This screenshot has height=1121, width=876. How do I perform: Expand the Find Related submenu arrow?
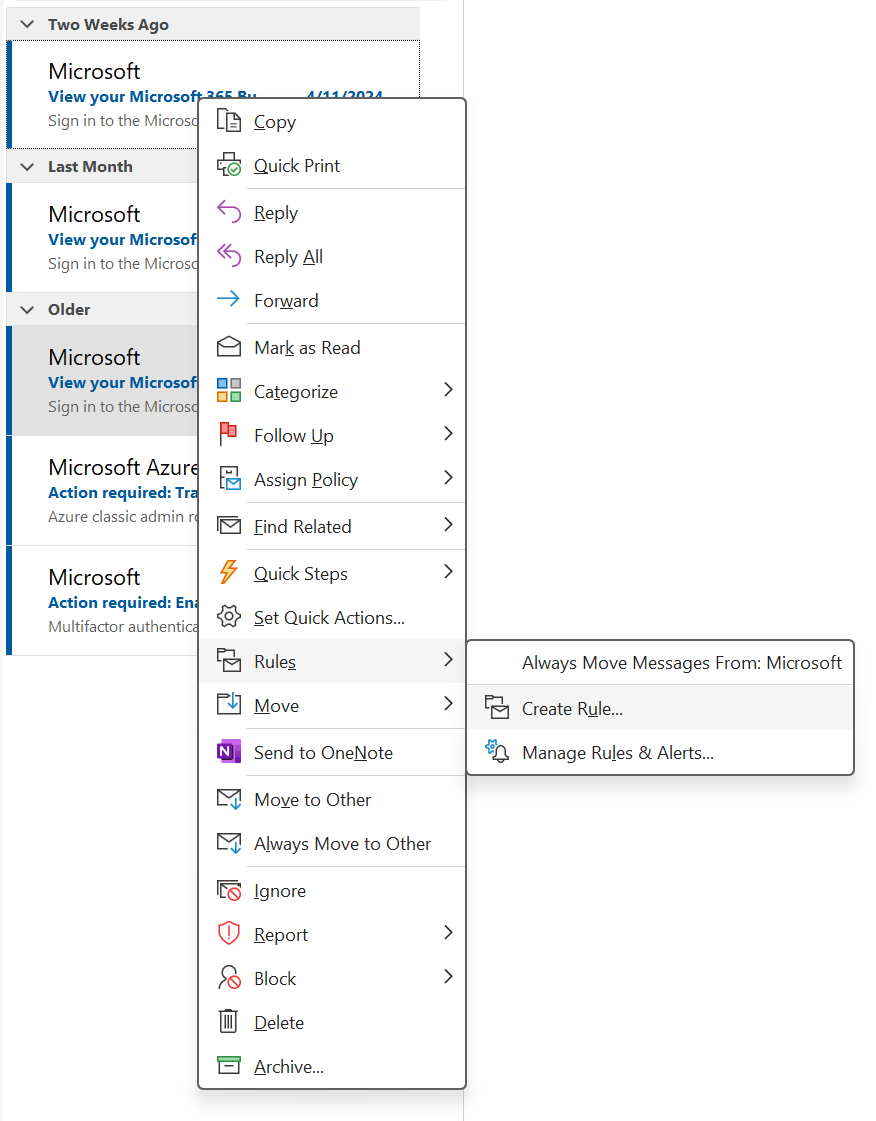click(x=448, y=525)
